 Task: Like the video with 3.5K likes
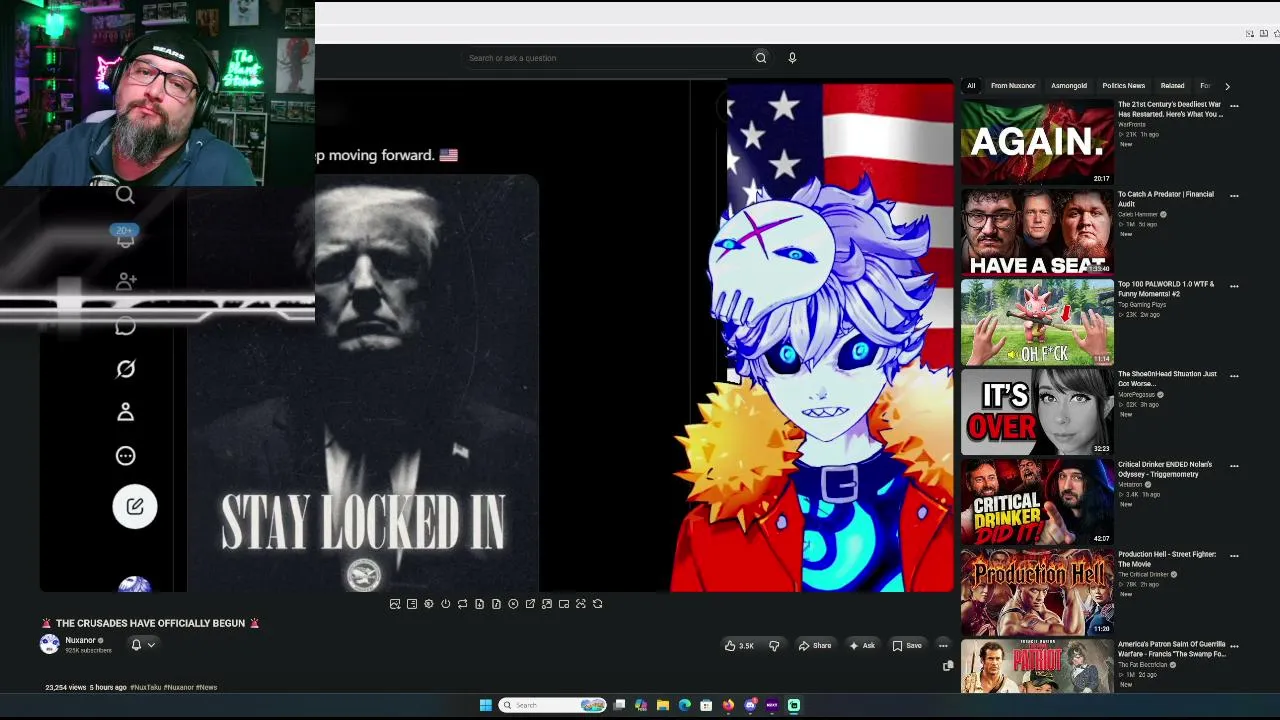(x=739, y=646)
